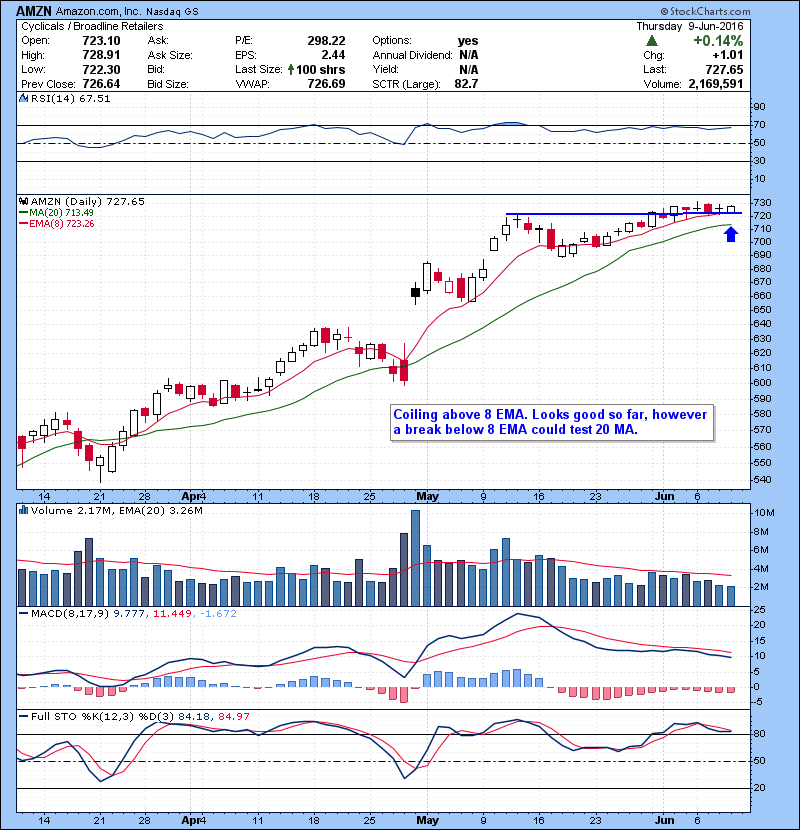The height and width of the screenshot is (830, 800).
Task: Click the 90 label on the RSI axis
Action: pos(759,106)
